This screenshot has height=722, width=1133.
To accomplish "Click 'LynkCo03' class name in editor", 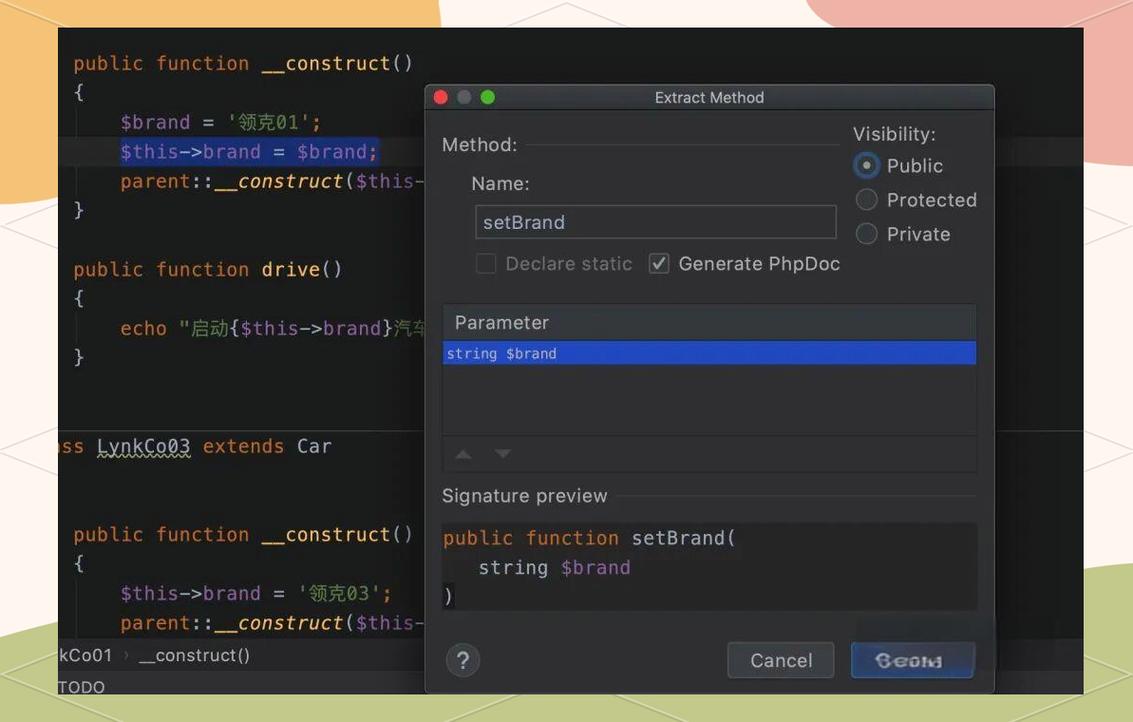I will point(144,447).
